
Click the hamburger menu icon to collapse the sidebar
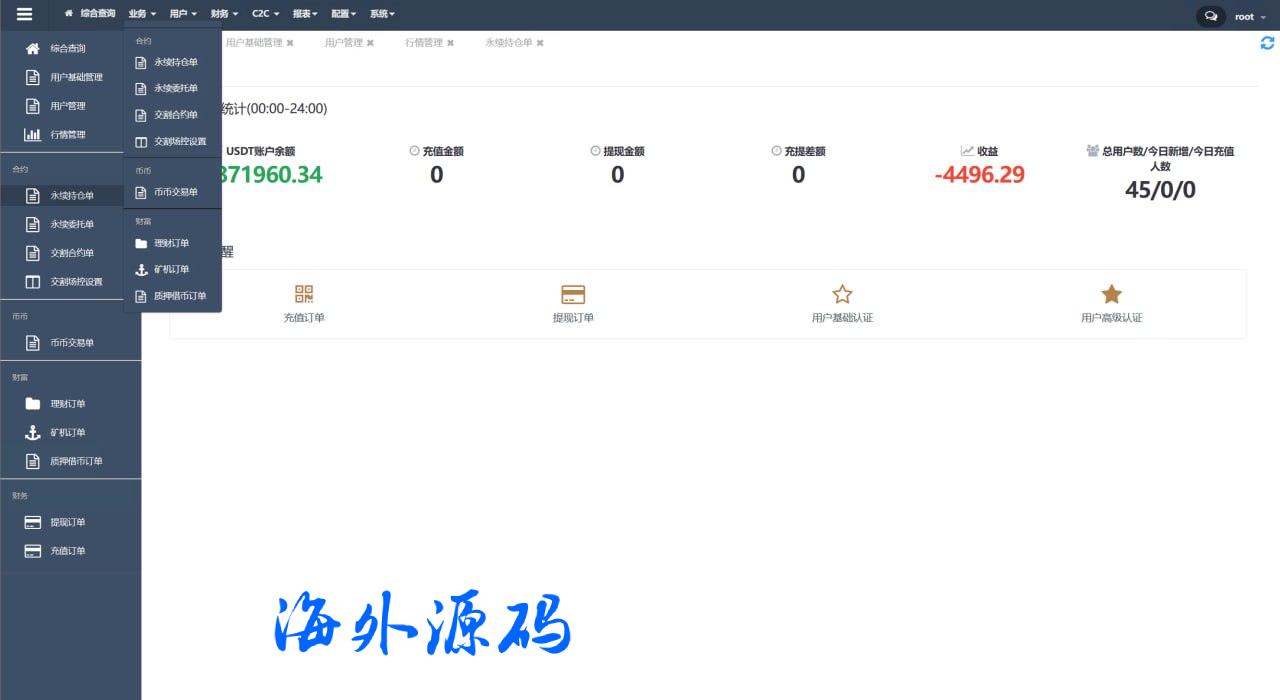[24, 14]
